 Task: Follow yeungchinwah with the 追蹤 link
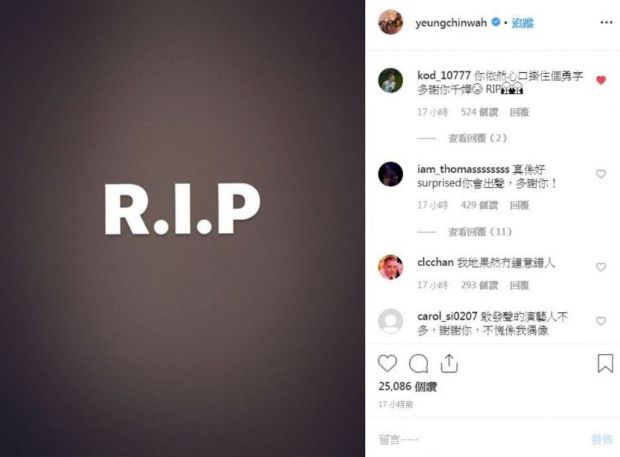tap(522, 23)
